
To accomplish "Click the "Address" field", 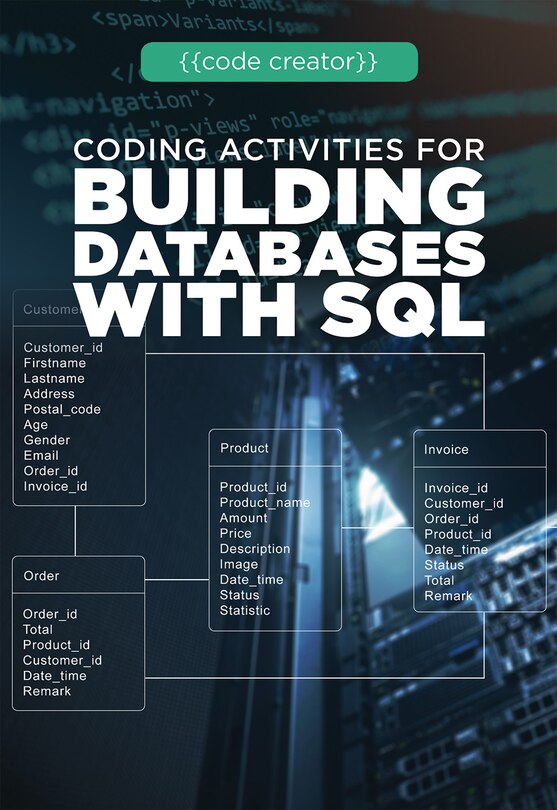I will click(49, 394).
